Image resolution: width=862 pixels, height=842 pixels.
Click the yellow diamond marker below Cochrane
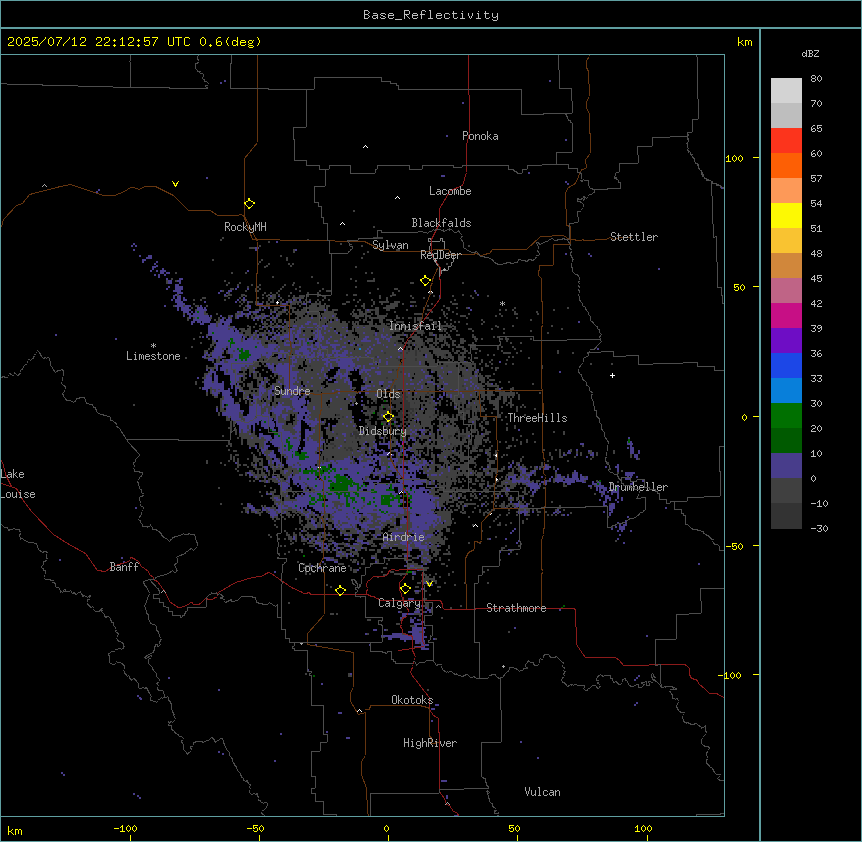(x=340, y=590)
